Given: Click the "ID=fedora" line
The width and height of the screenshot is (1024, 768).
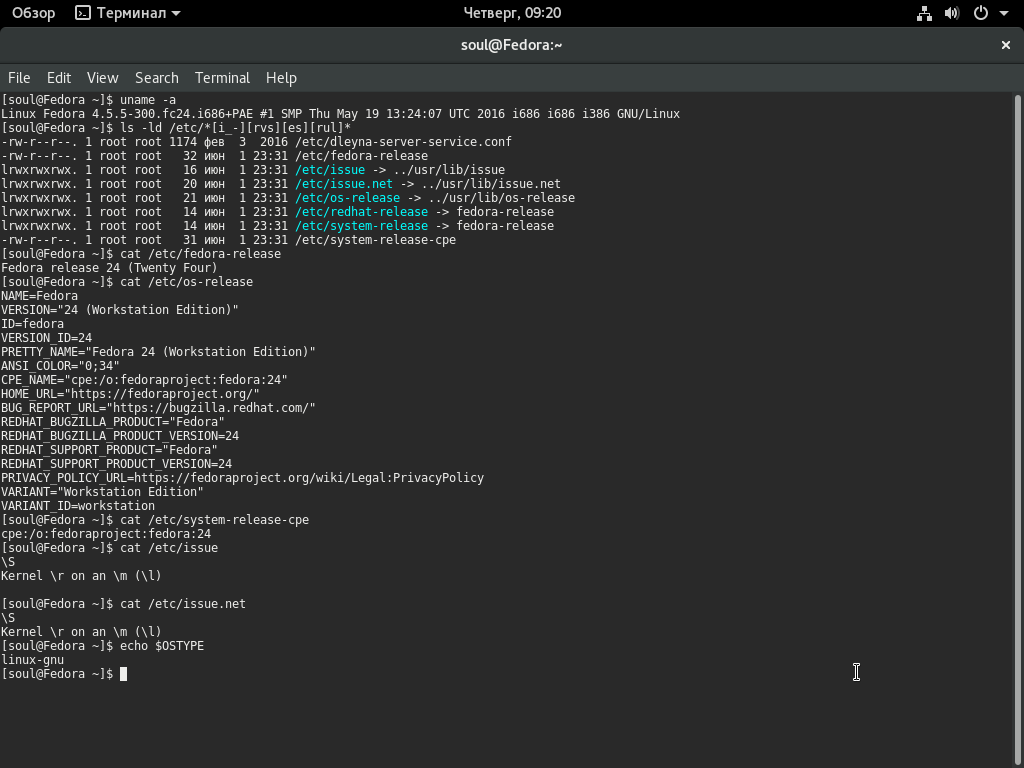Looking at the screenshot, I should [33, 324].
